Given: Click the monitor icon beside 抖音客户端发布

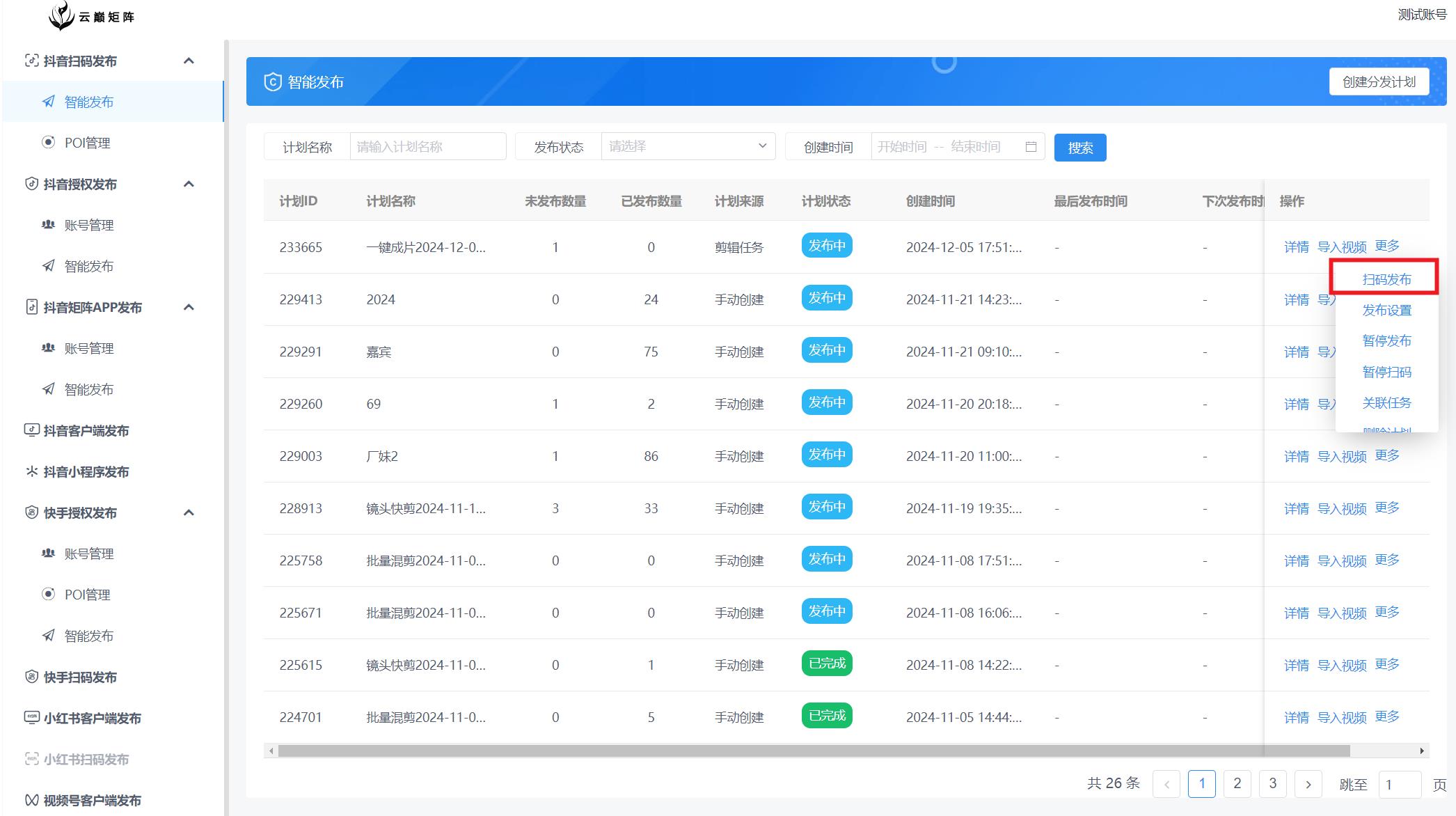Looking at the screenshot, I should pos(31,430).
